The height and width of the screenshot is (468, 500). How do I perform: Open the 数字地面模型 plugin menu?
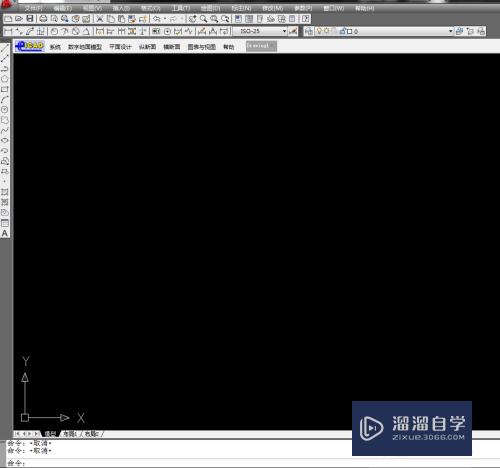85,47
